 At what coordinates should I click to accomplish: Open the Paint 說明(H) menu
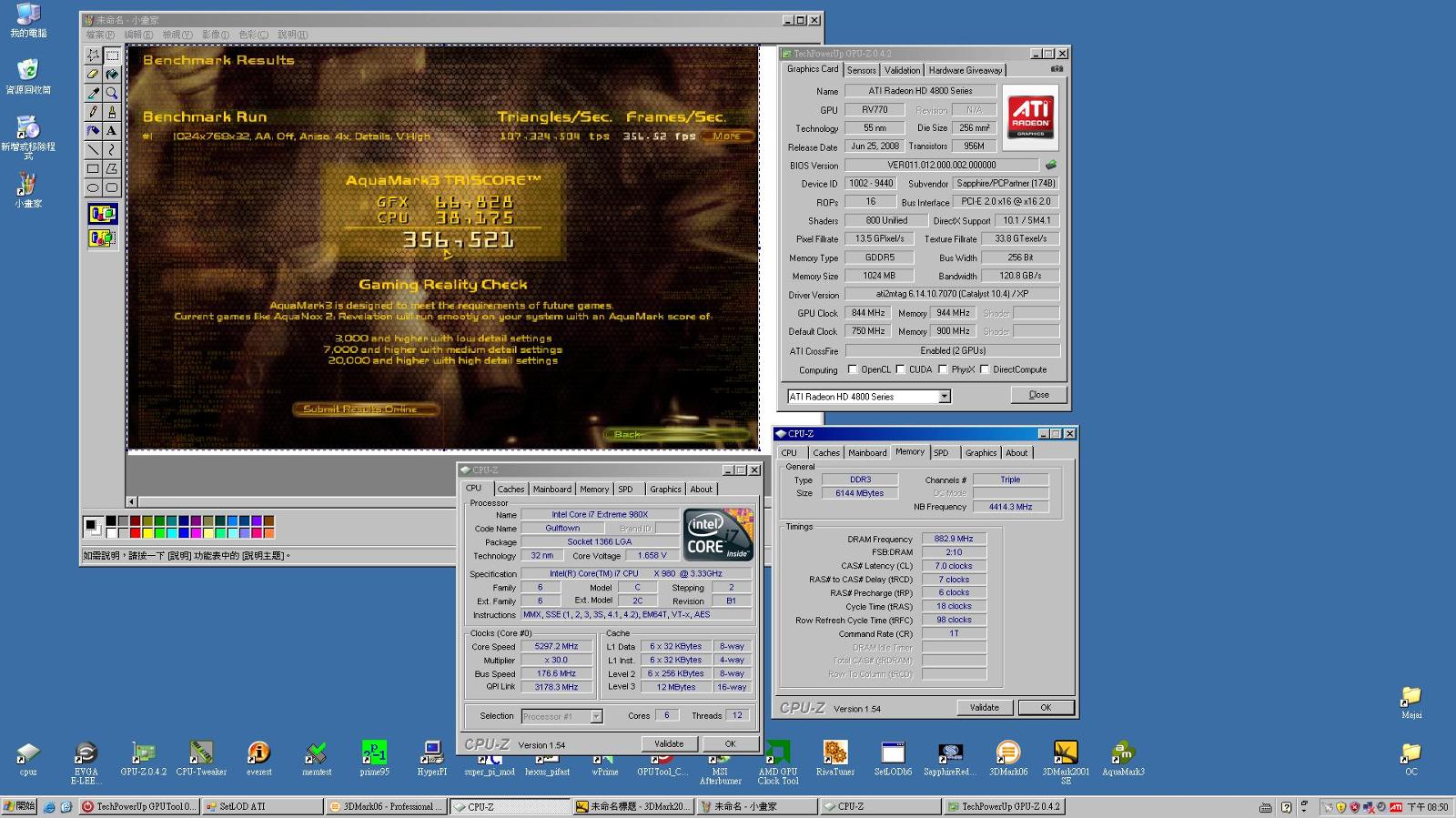[x=292, y=35]
